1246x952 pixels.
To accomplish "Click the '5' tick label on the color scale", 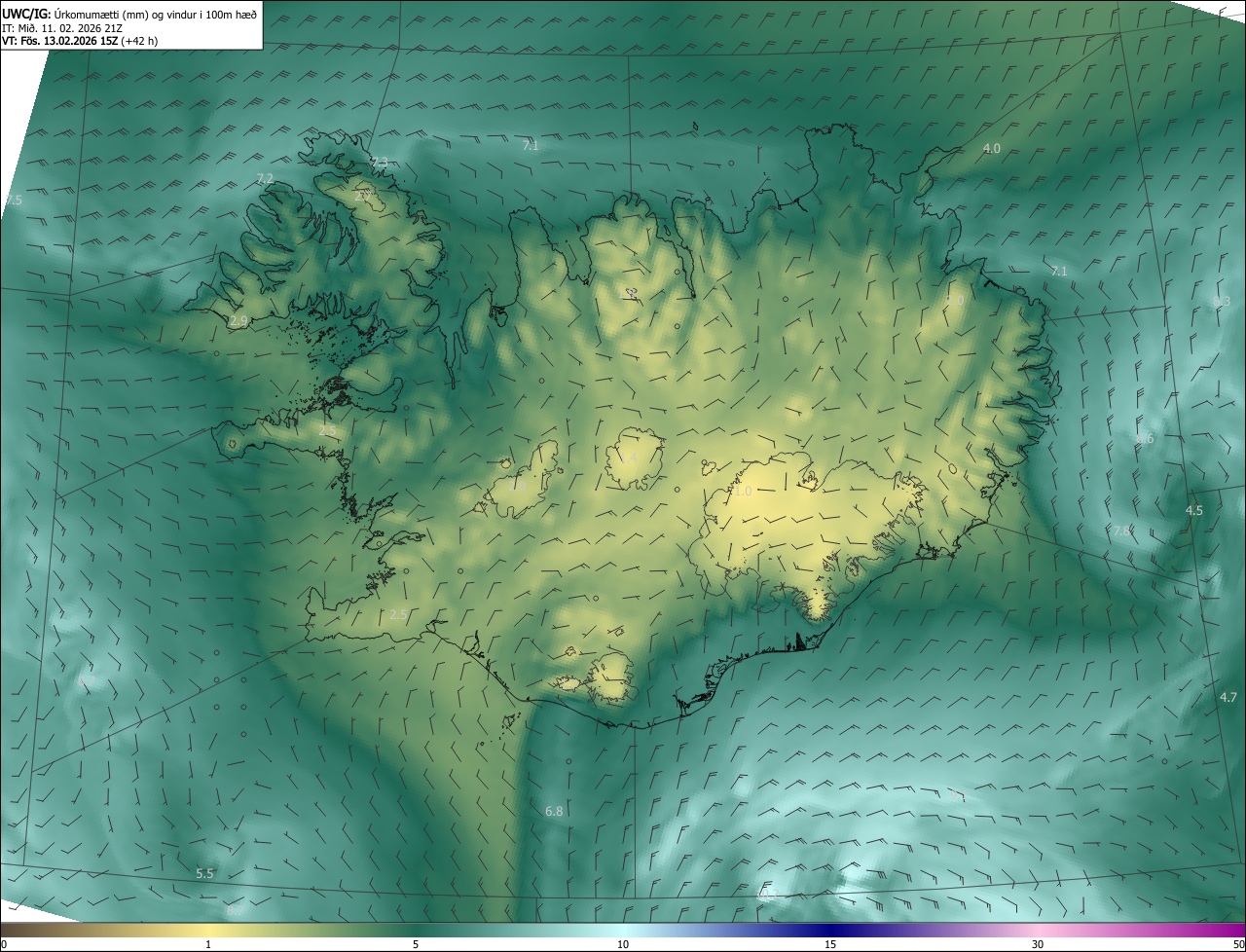I will click(x=416, y=944).
